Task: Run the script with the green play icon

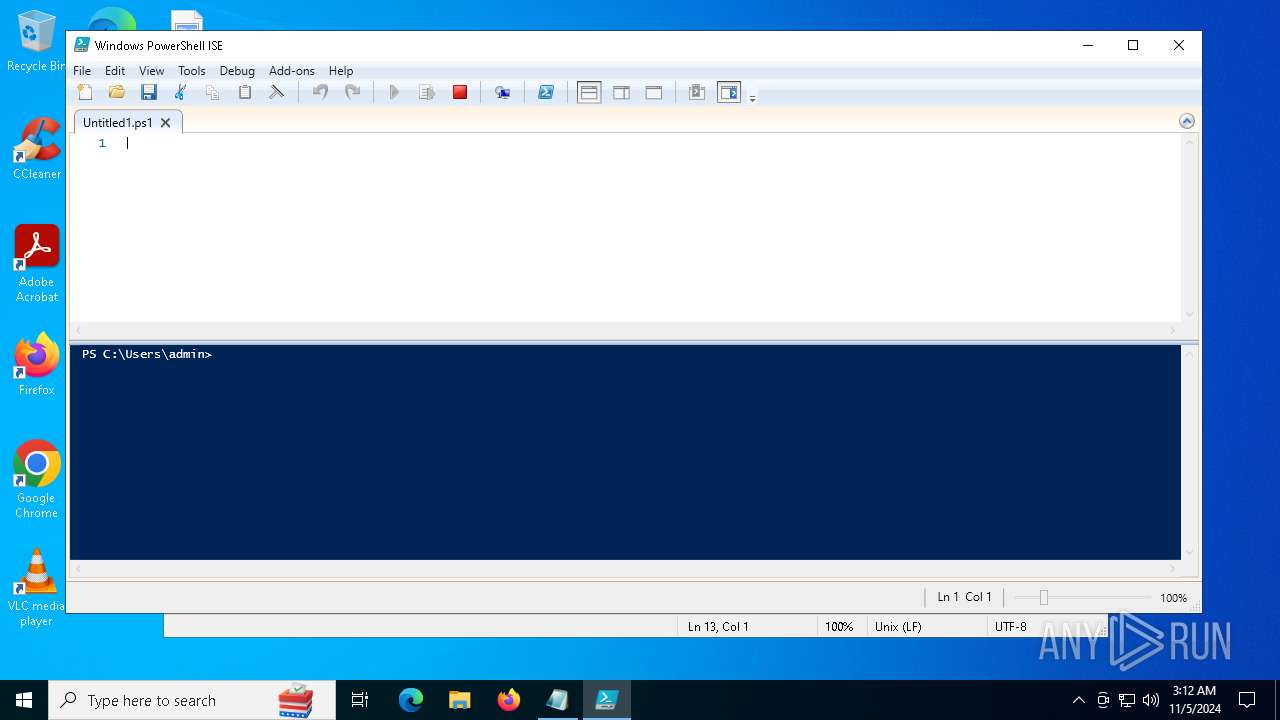Action: point(394,93)
